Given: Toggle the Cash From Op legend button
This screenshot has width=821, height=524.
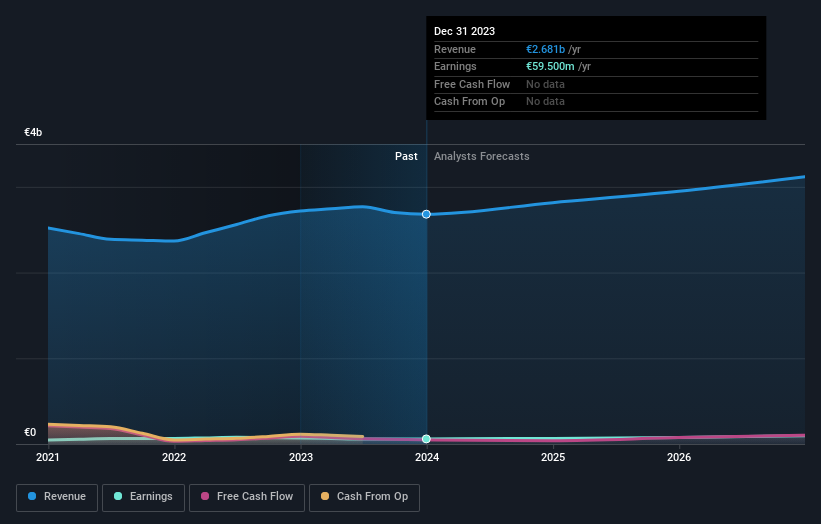Looking at the screenshot, I should pyautogui.click(x=364, y=497).
